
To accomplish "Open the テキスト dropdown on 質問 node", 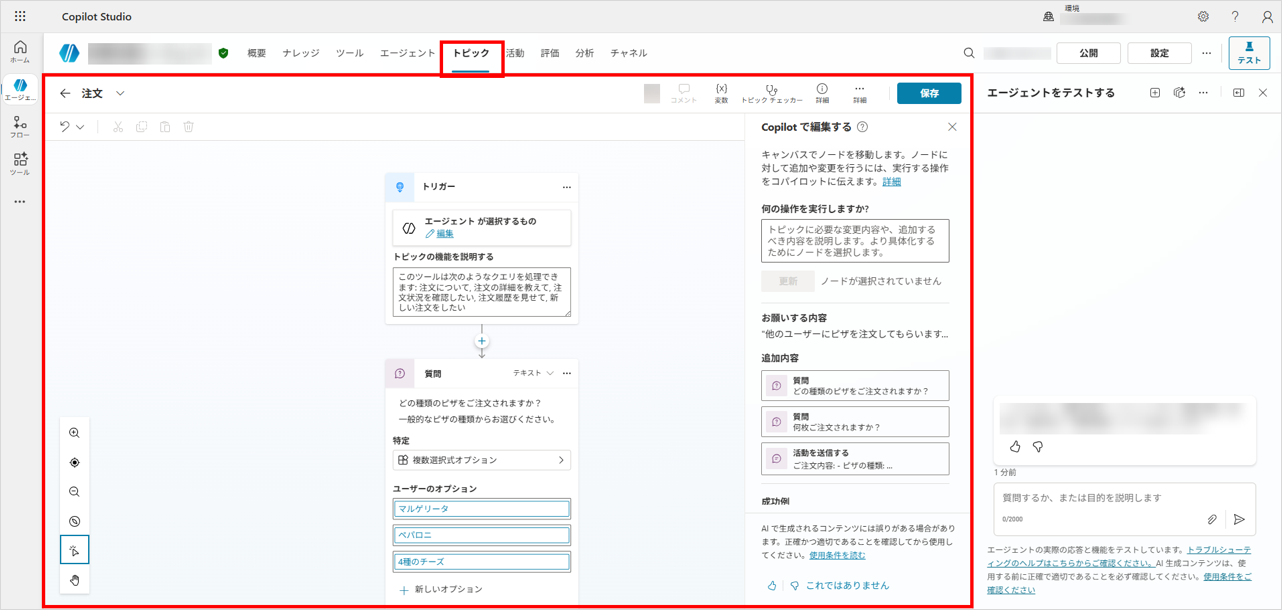I will [533, 373].
